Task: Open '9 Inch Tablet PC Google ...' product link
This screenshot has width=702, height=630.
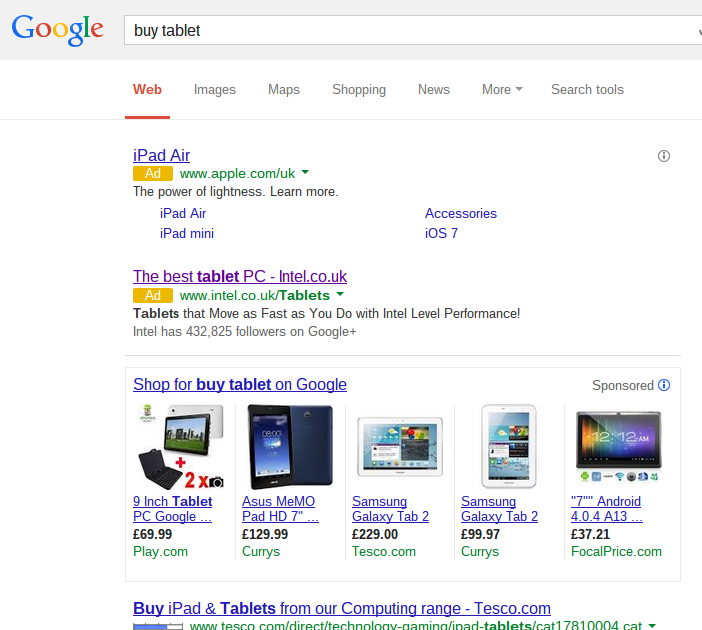Action: pyautogui.click(x=172, y=509)
